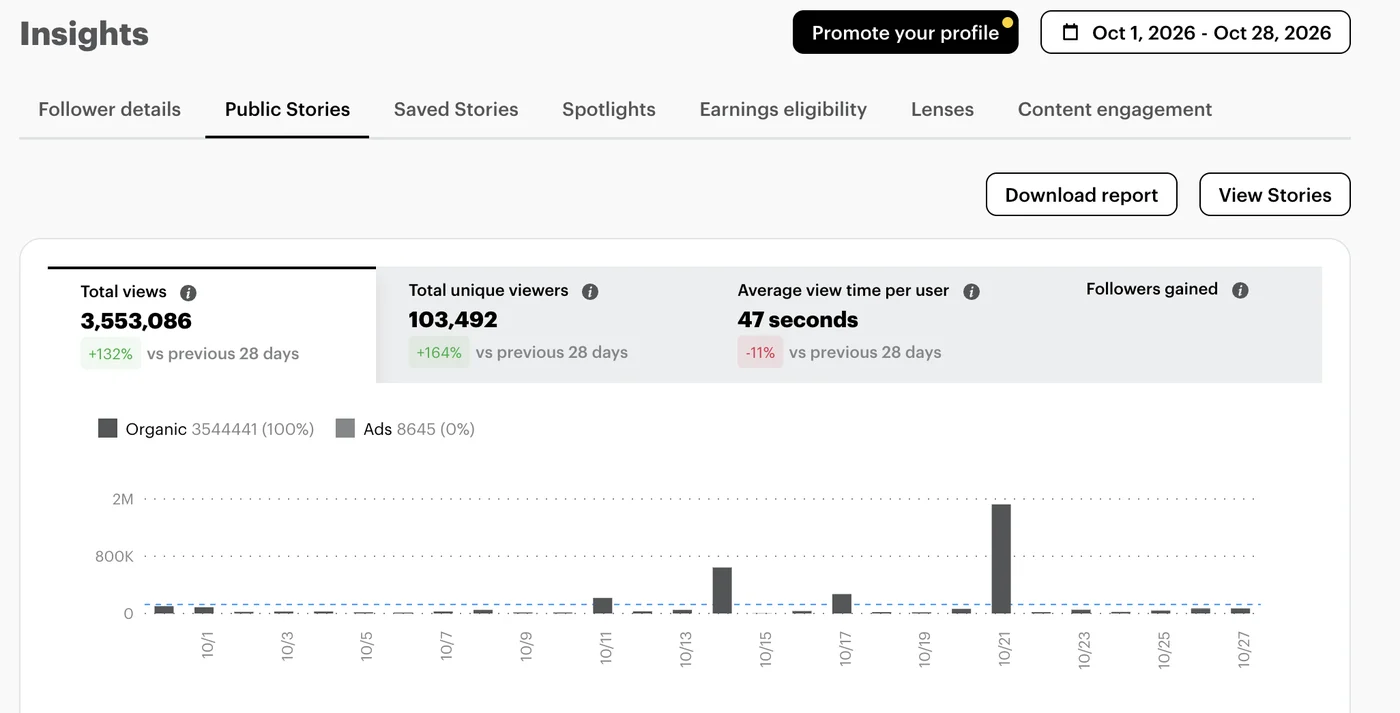Click the 47 seconds value
The height and width of the screenshot is (713, 1400).
pos(798,320)
